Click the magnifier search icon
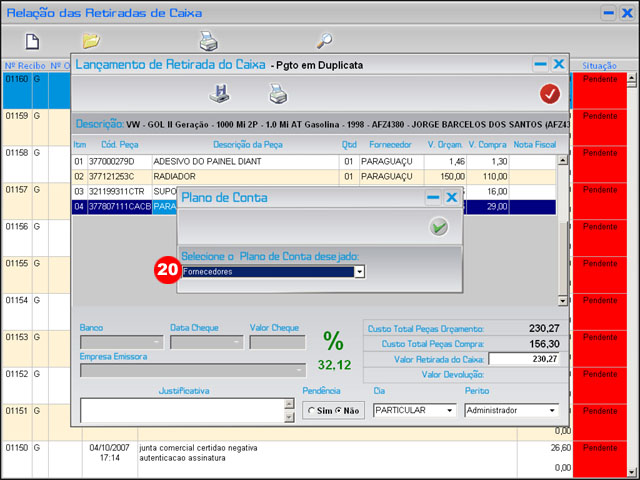 [x=324, y=41]
